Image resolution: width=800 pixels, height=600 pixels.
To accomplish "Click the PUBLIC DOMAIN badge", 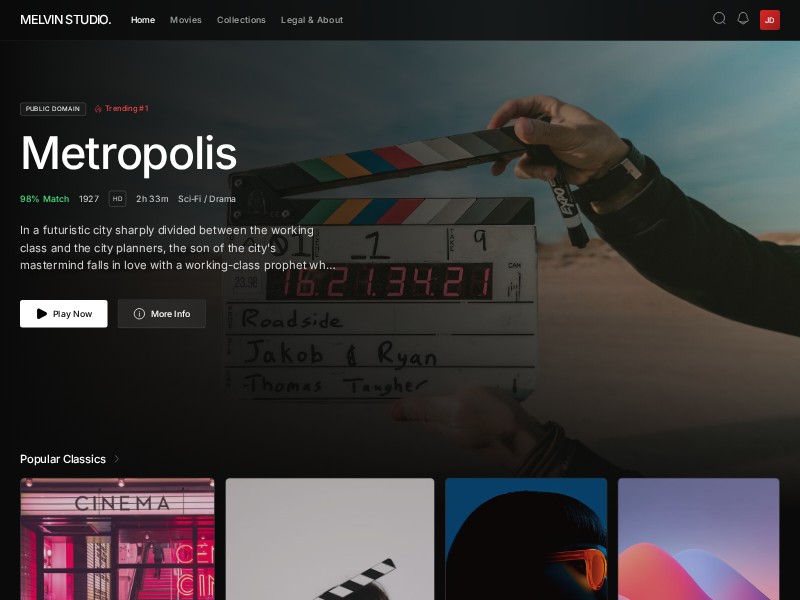I will tap(53, 109).
